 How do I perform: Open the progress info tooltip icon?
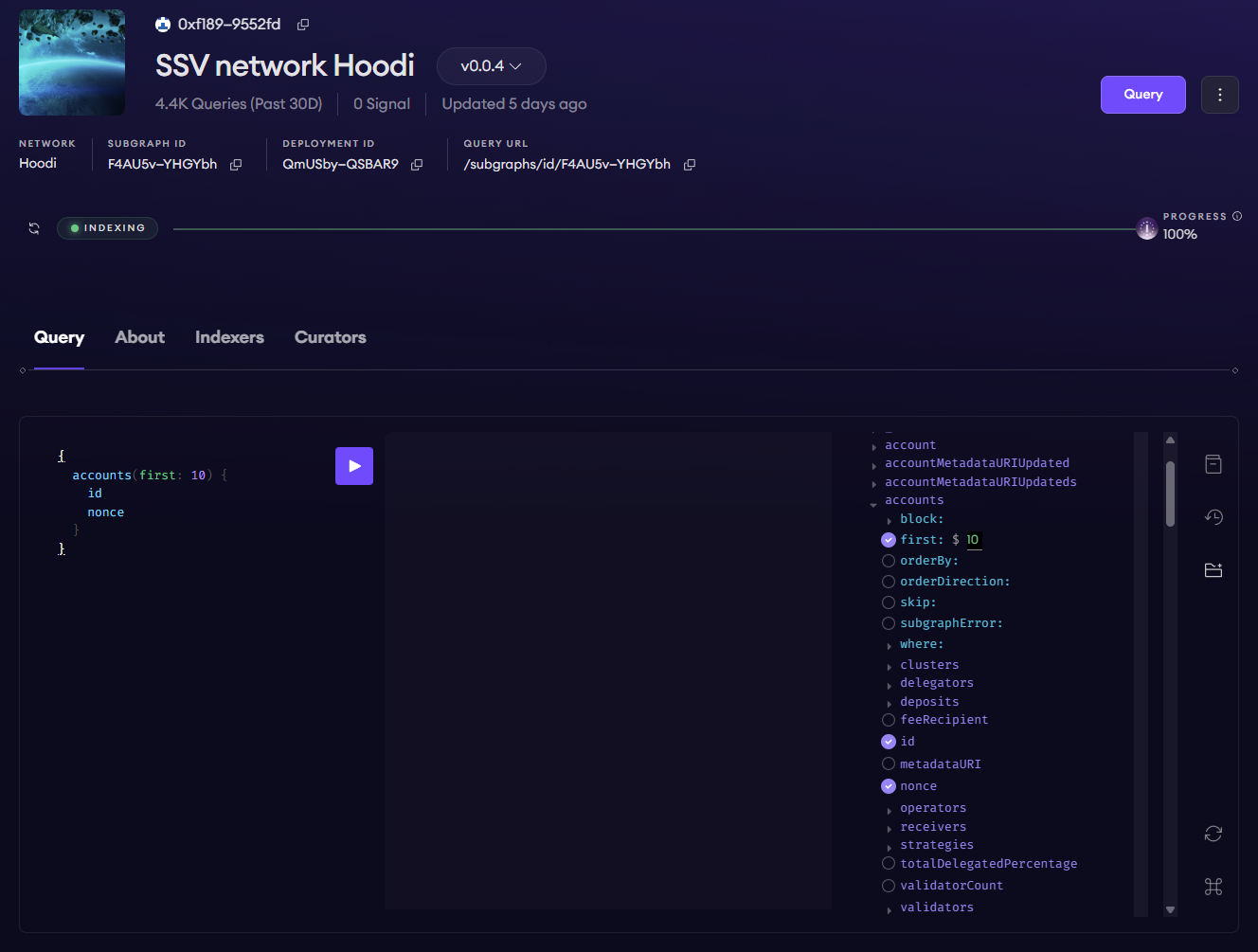coord(1237,216)
